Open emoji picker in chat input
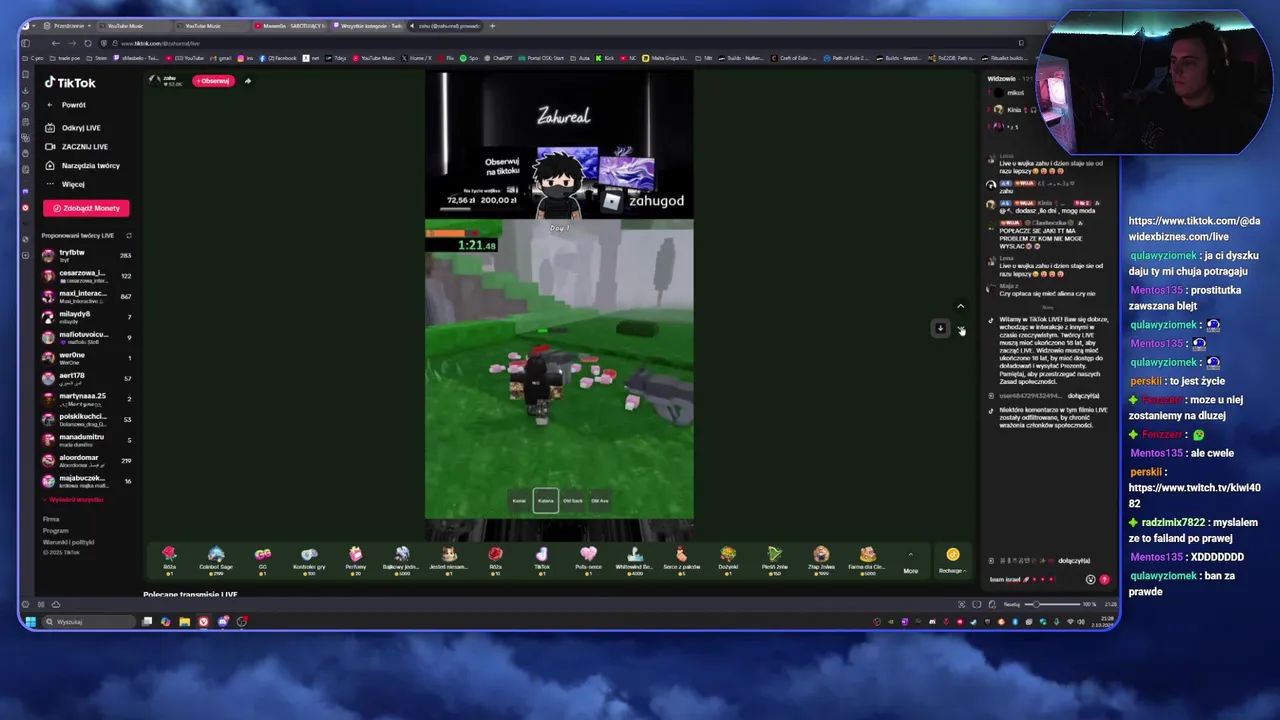The height and width of the screenshot is (720, 1280). click(1090, 579)
